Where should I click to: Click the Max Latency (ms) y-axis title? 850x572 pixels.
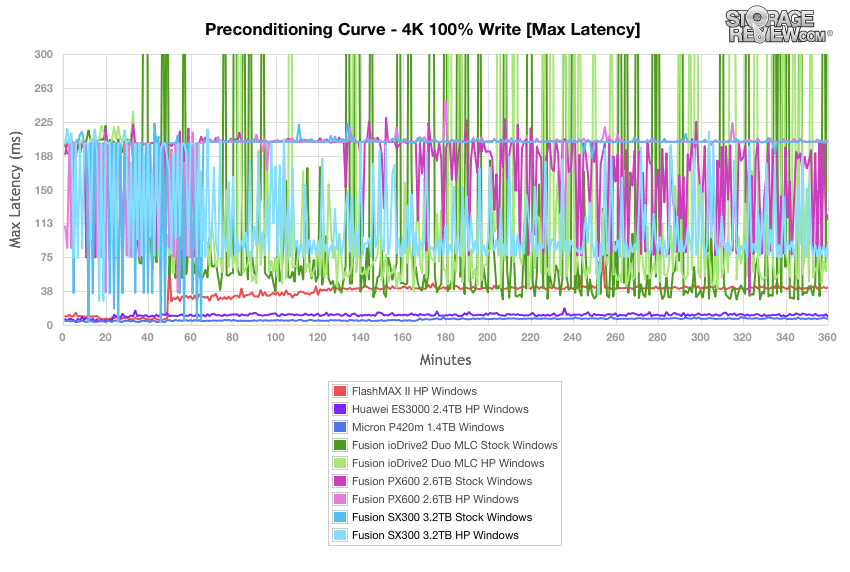click(15, 190)
